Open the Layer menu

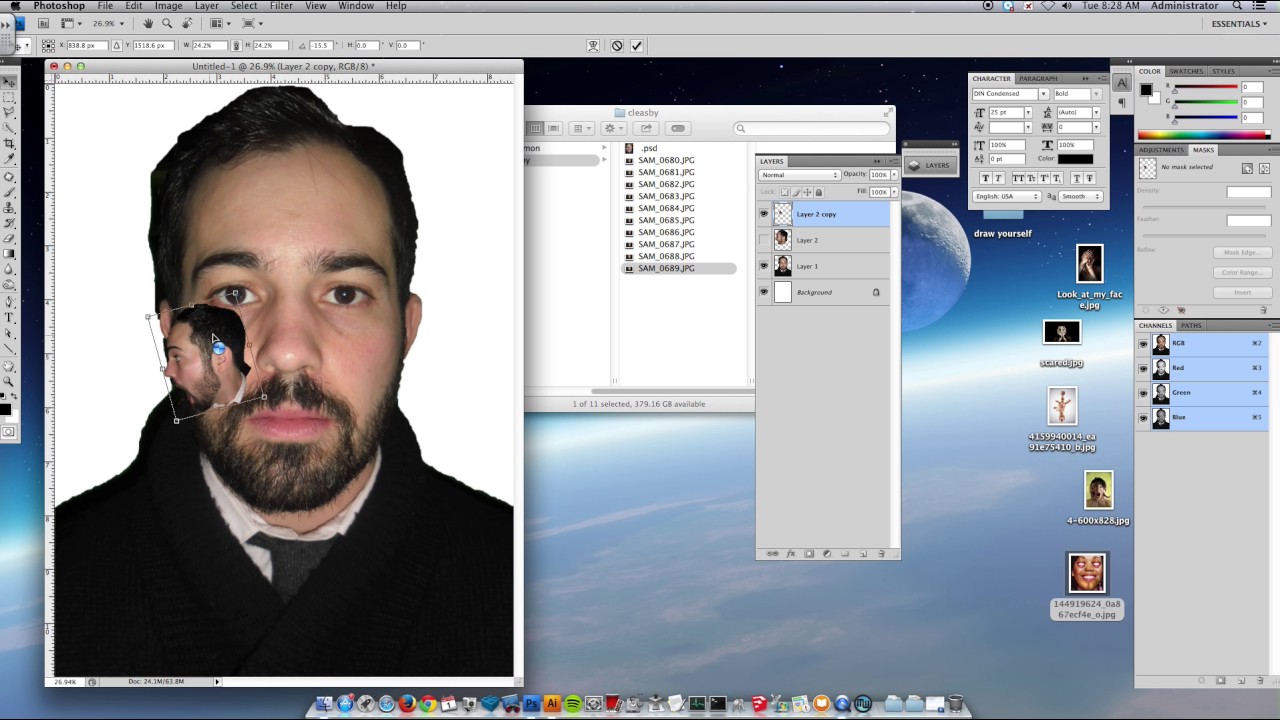pyautogui.click(x=207, y=6)
